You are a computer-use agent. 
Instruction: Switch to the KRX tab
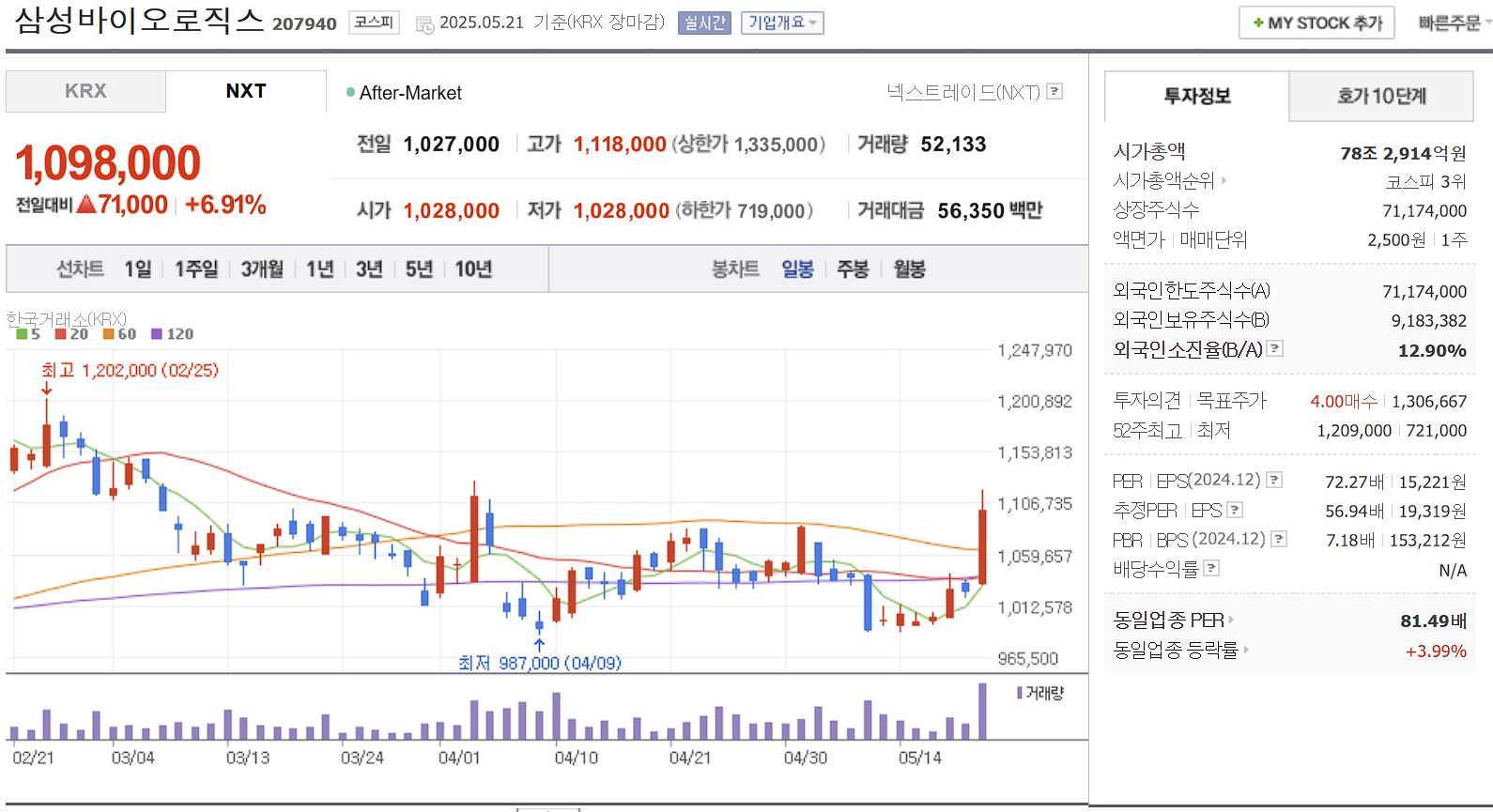click(85, 91)
